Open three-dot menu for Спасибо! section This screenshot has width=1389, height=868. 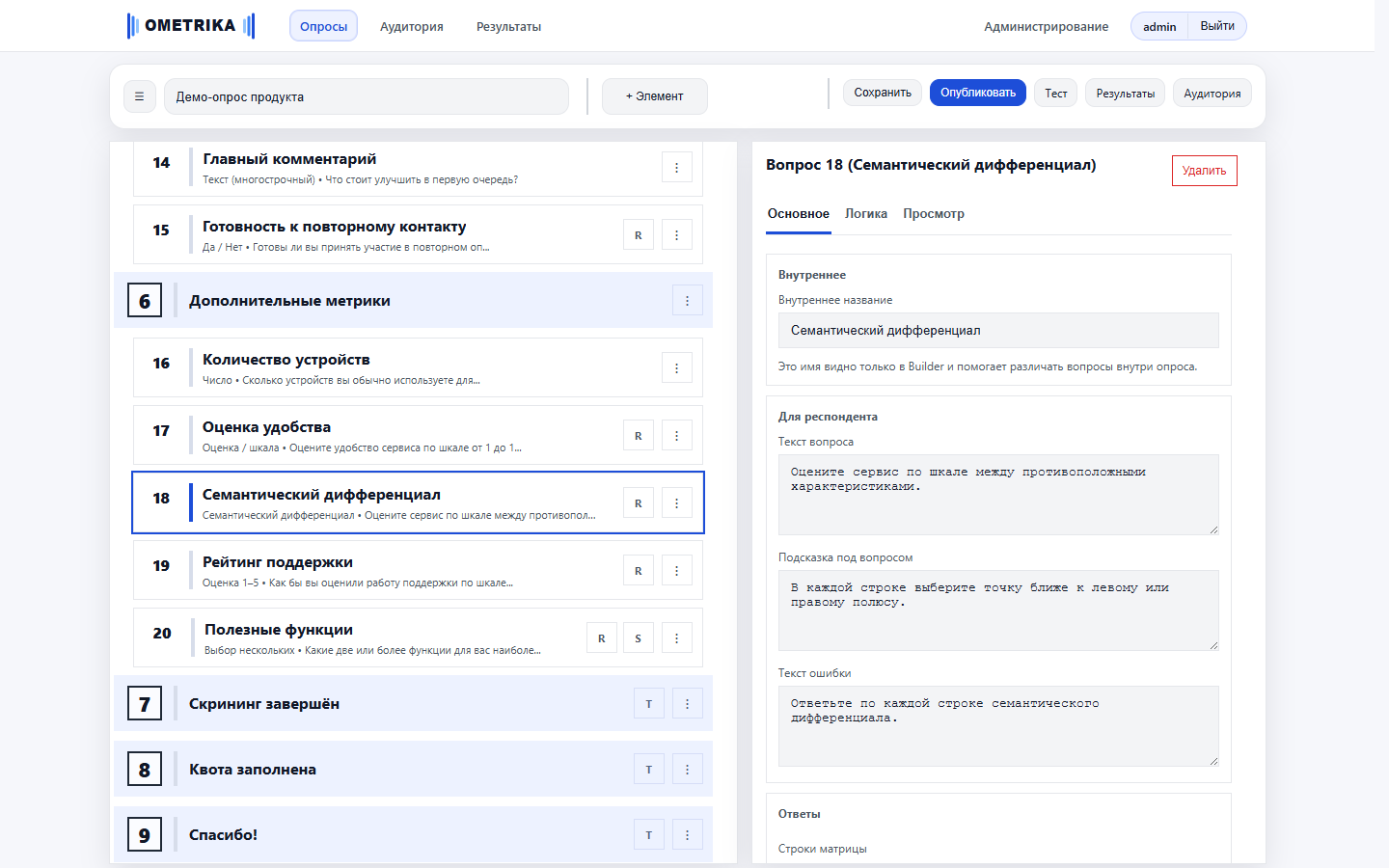(x=688, y=835)
